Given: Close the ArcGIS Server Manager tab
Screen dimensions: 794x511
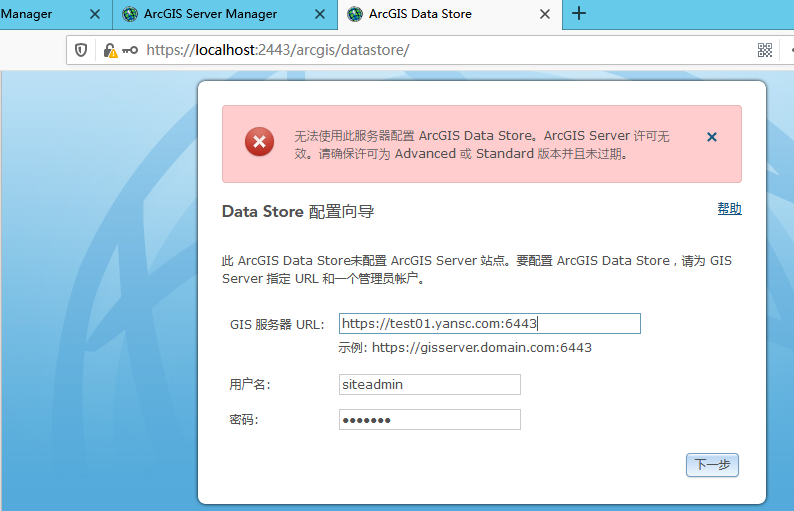Looking at the screenshot, I should (320, 14).
